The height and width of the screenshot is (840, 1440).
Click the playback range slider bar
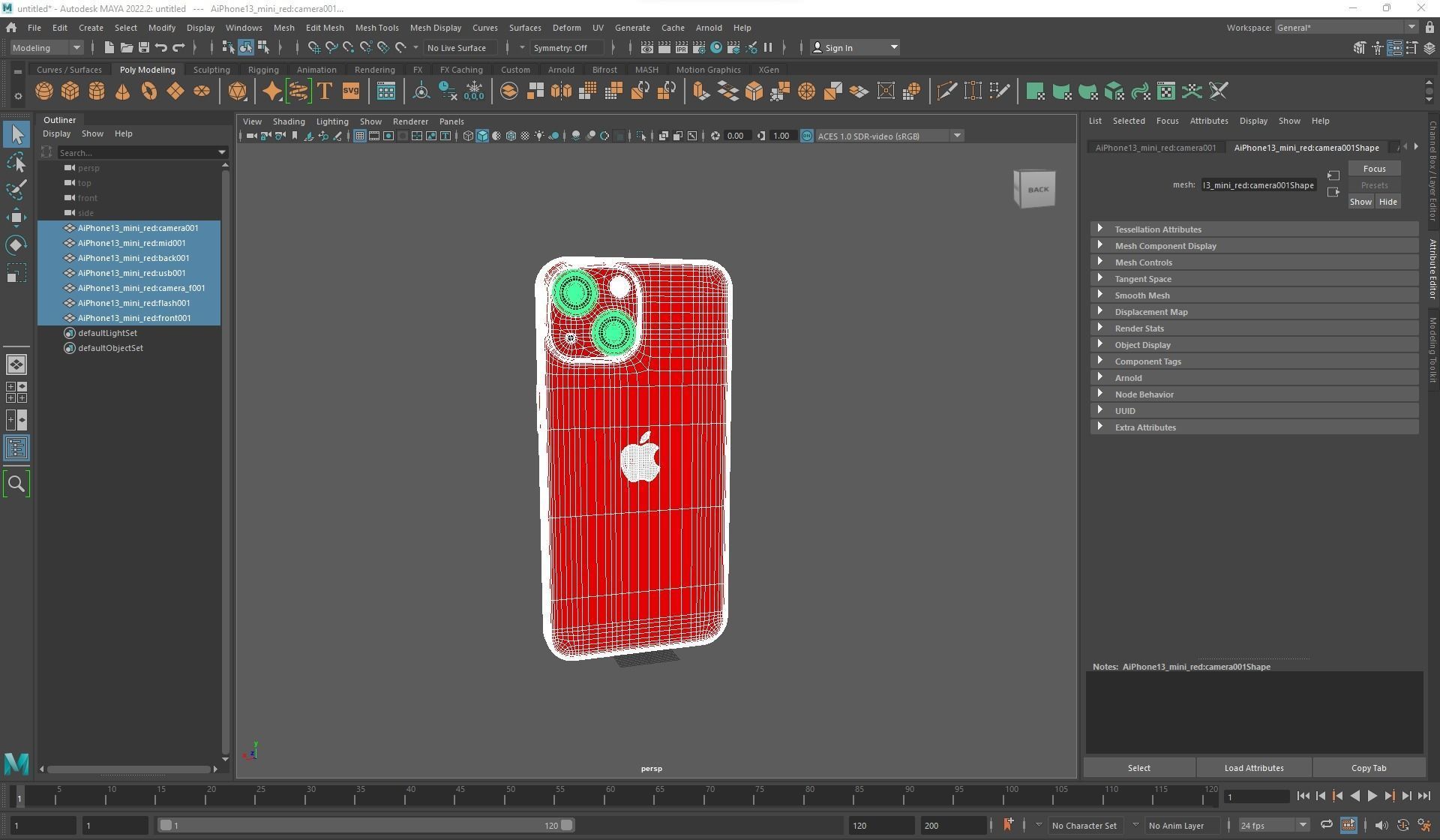click(x=366, y=825)
